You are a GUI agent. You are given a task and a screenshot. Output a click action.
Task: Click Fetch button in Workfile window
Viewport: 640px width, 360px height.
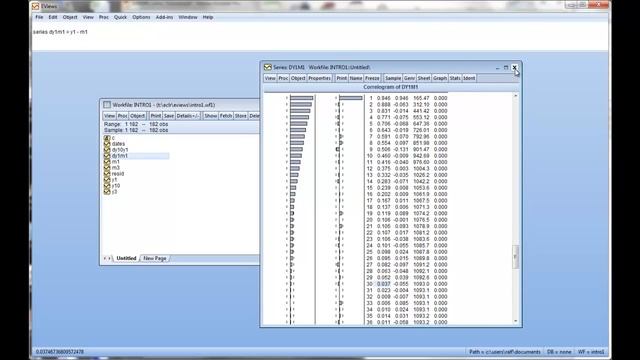pos(226,116)
